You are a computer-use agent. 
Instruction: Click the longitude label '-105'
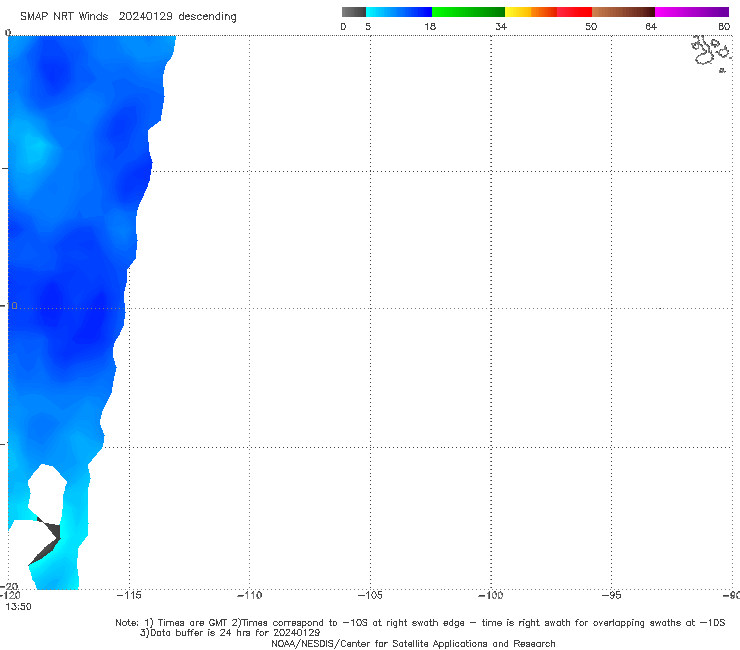(370, 595)
